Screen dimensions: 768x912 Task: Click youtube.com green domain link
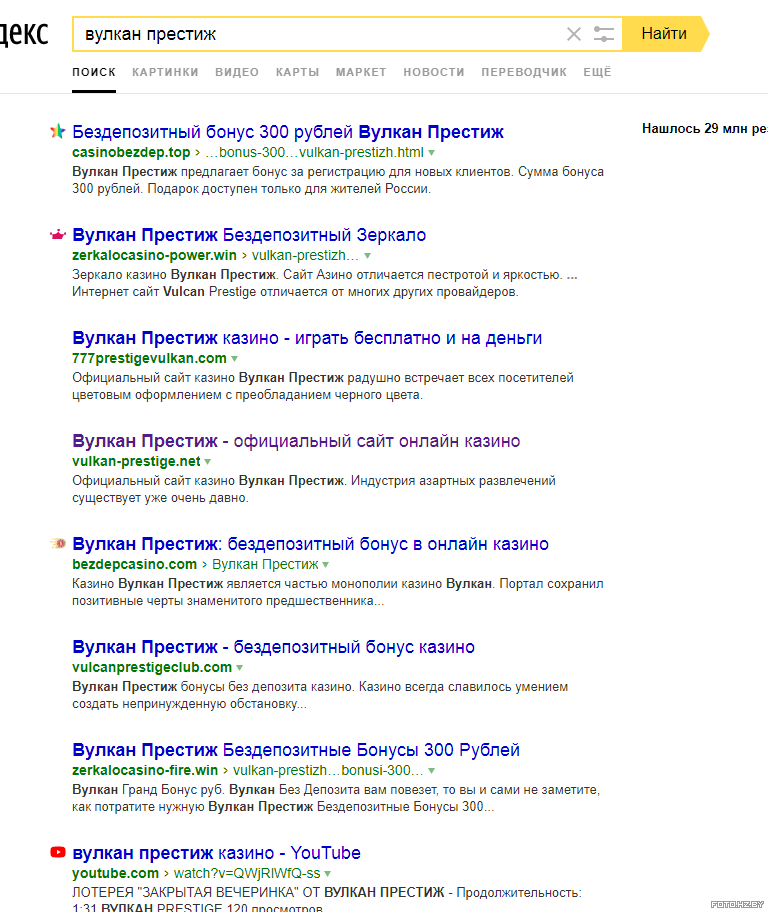[115, 873]
